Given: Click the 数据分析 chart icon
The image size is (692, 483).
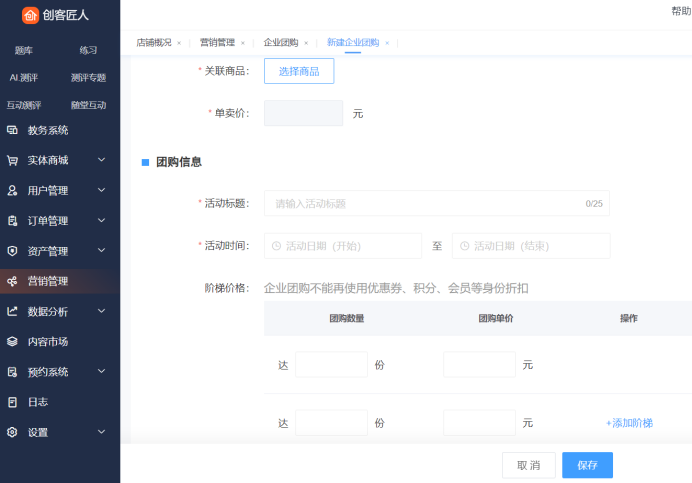Looking at the screenshot, I should pyautogui.click(x=12, y=311).
